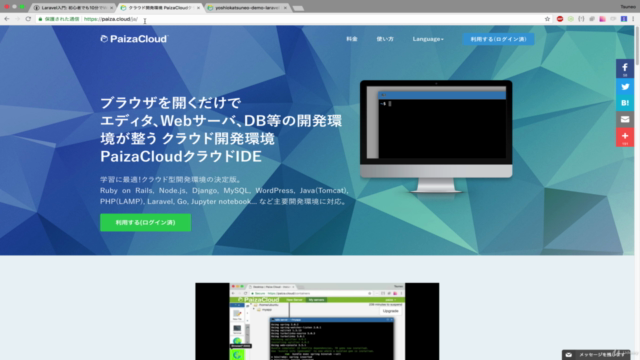Screen dimensions: 640x360
Task: Open the メッセージを残す chat widget
Action: point(596,355)
